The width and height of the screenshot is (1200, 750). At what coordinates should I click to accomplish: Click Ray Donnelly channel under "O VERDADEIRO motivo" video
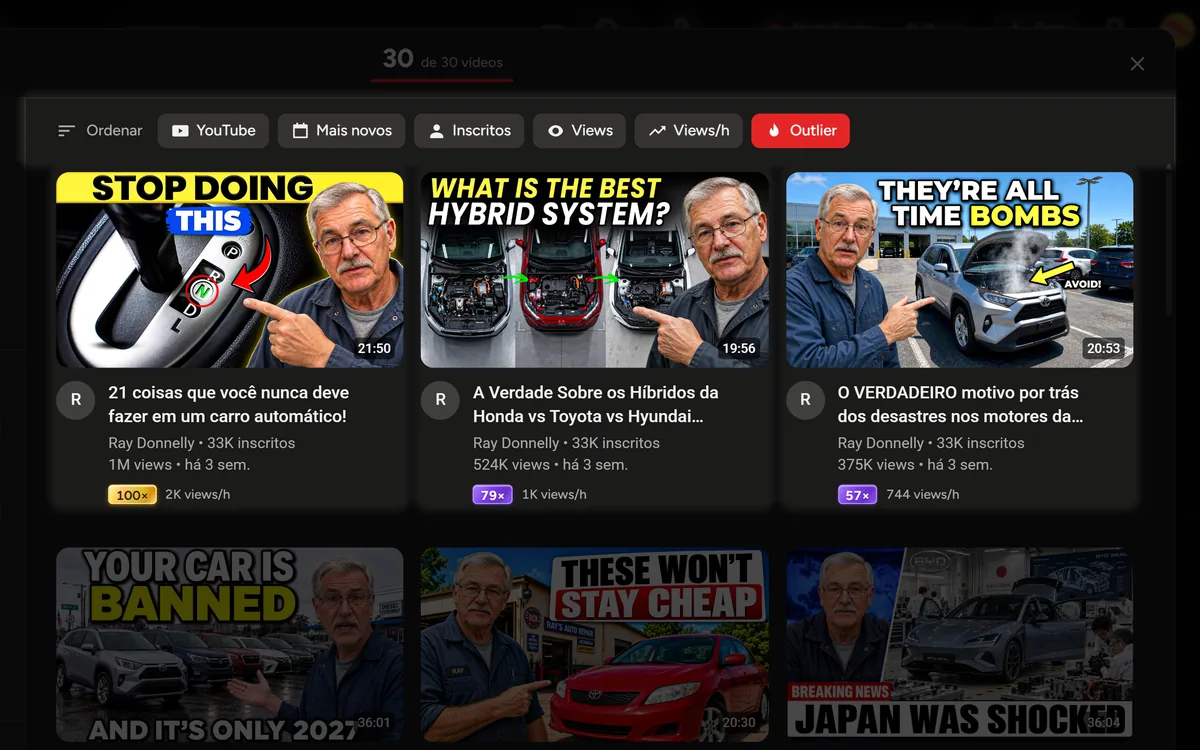click(882, 443)
